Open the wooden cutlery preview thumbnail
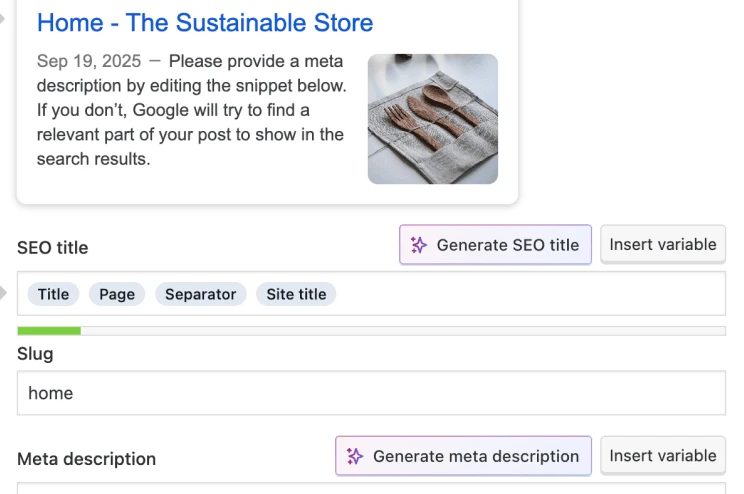This screenshot has width=744, height=494. (432, 119)
